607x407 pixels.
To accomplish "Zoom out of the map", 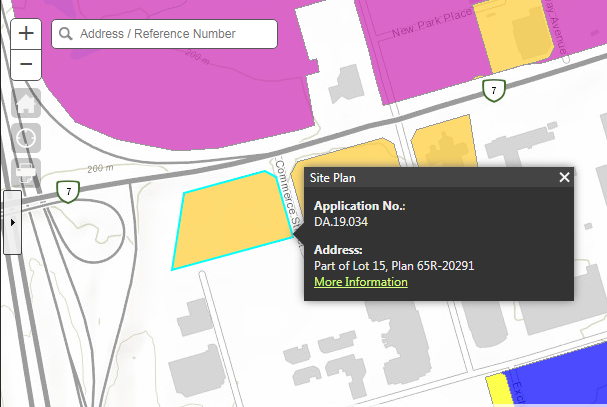I will (x=26, y=66).
